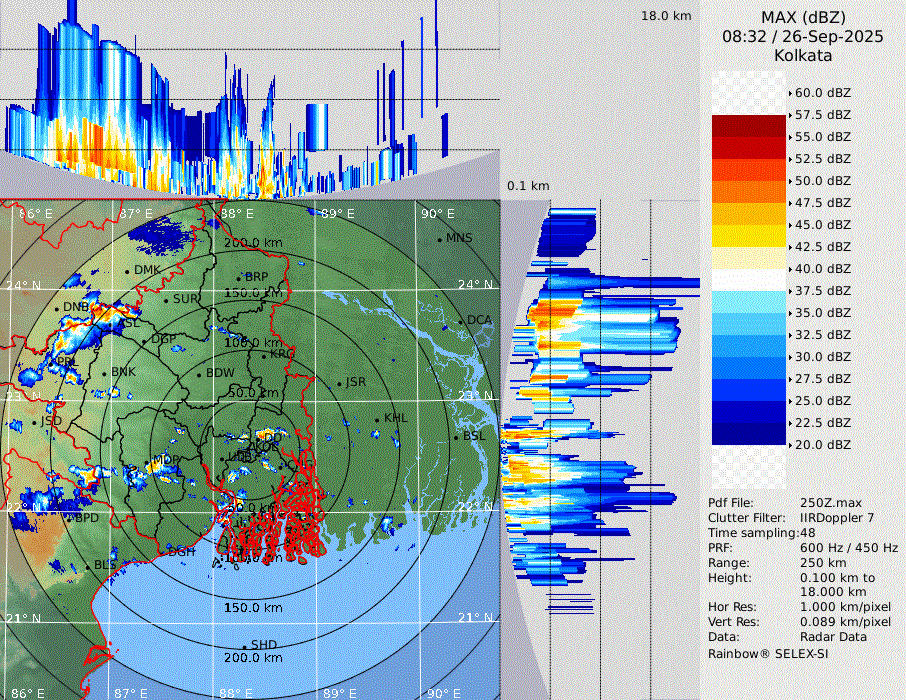
Task: Select the DMK station marker
Action: tap(128, 271)
